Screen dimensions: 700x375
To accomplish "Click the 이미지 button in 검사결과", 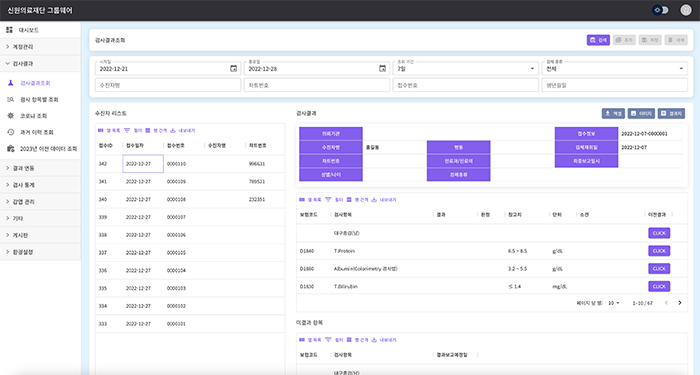I will point(641,113).
